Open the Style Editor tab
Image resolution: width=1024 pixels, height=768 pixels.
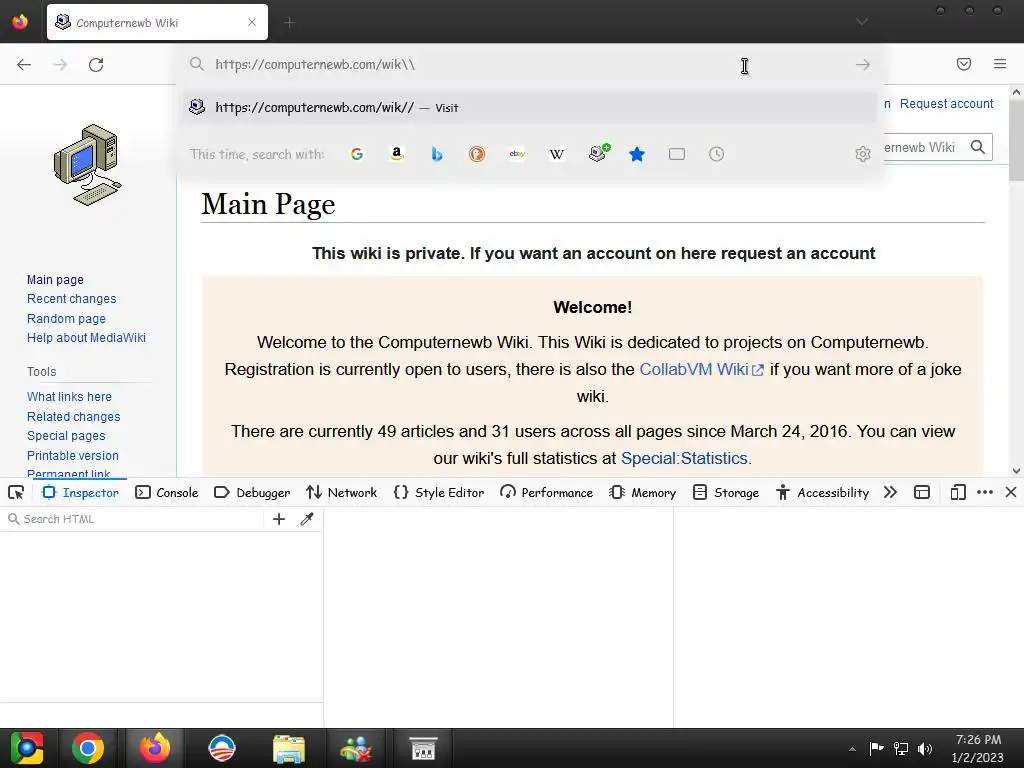click(439, 492)
